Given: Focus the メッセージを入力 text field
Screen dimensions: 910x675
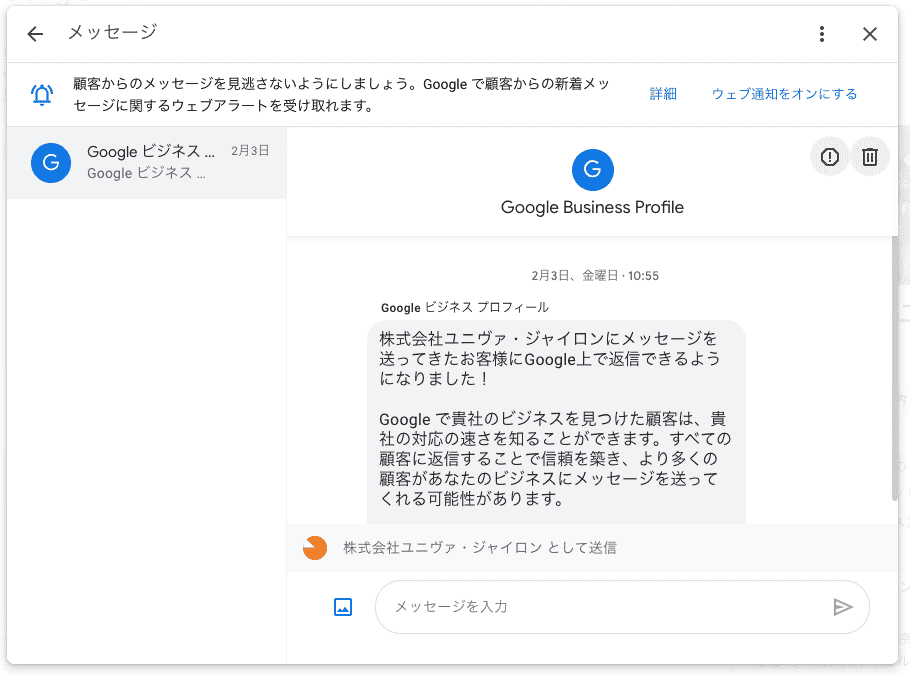Looking at the screenshot, I should tap(600, 606).
